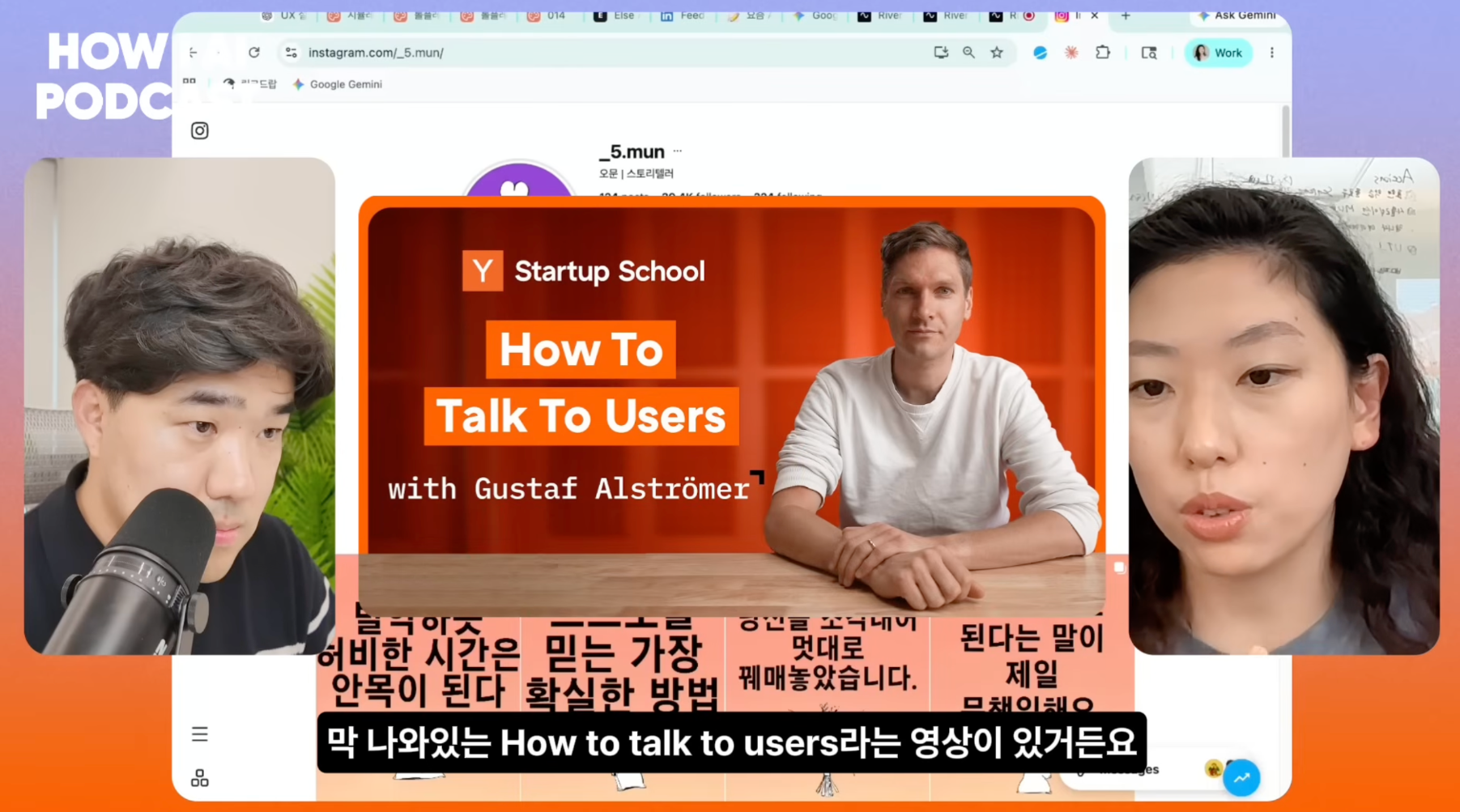Screen dimensions: 1460x812
Task: Switch to the Else tab
Action: [615, 15]
